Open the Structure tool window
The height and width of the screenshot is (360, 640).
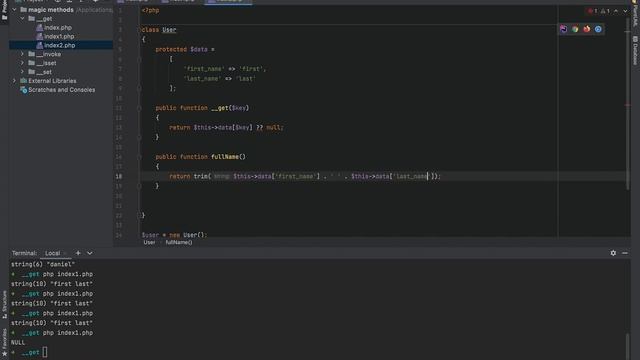click(4, 304)
